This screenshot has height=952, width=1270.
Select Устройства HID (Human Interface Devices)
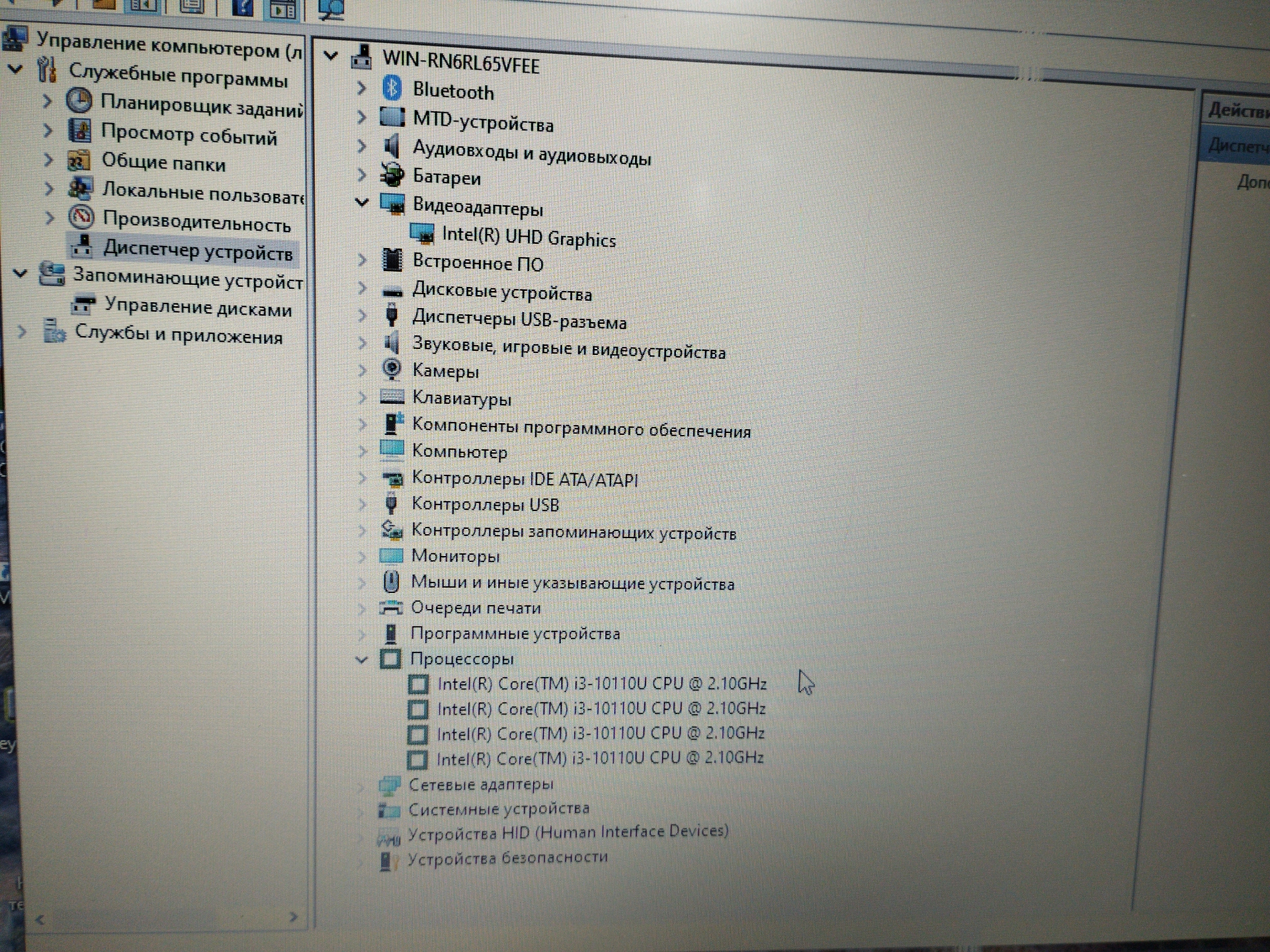(x=568, y=833)
